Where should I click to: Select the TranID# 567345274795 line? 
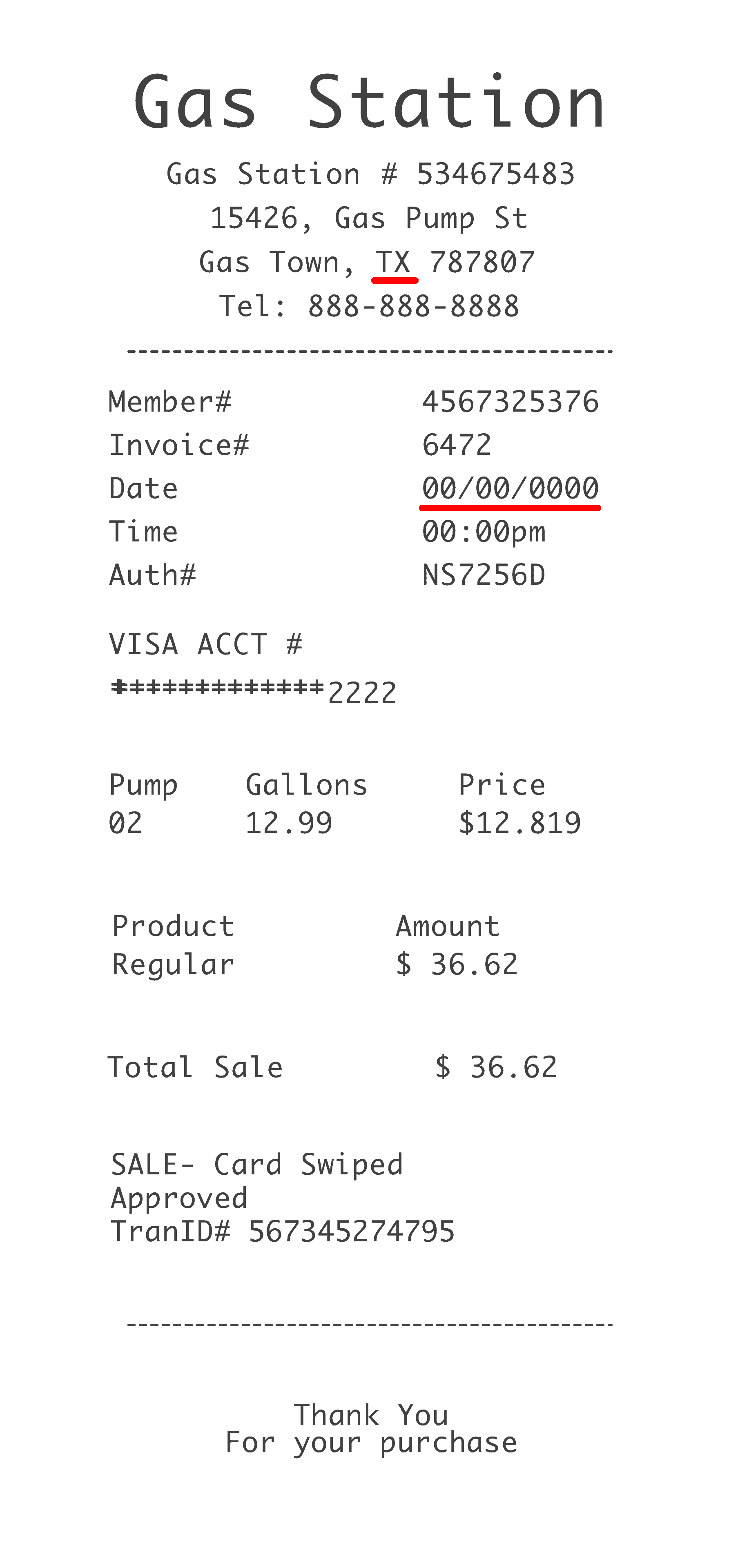282,1232
